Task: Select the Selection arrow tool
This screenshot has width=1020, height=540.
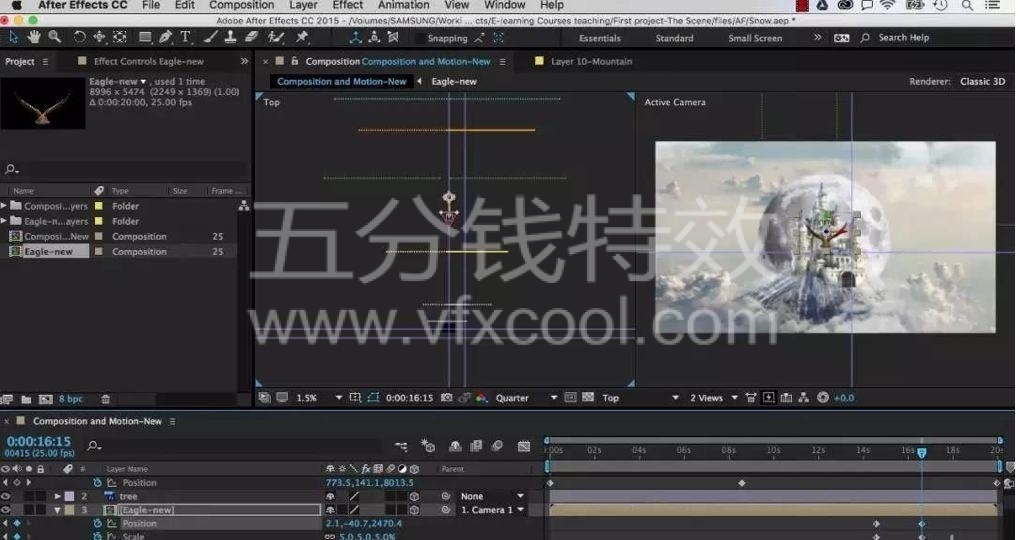Action: pos(14,37)
